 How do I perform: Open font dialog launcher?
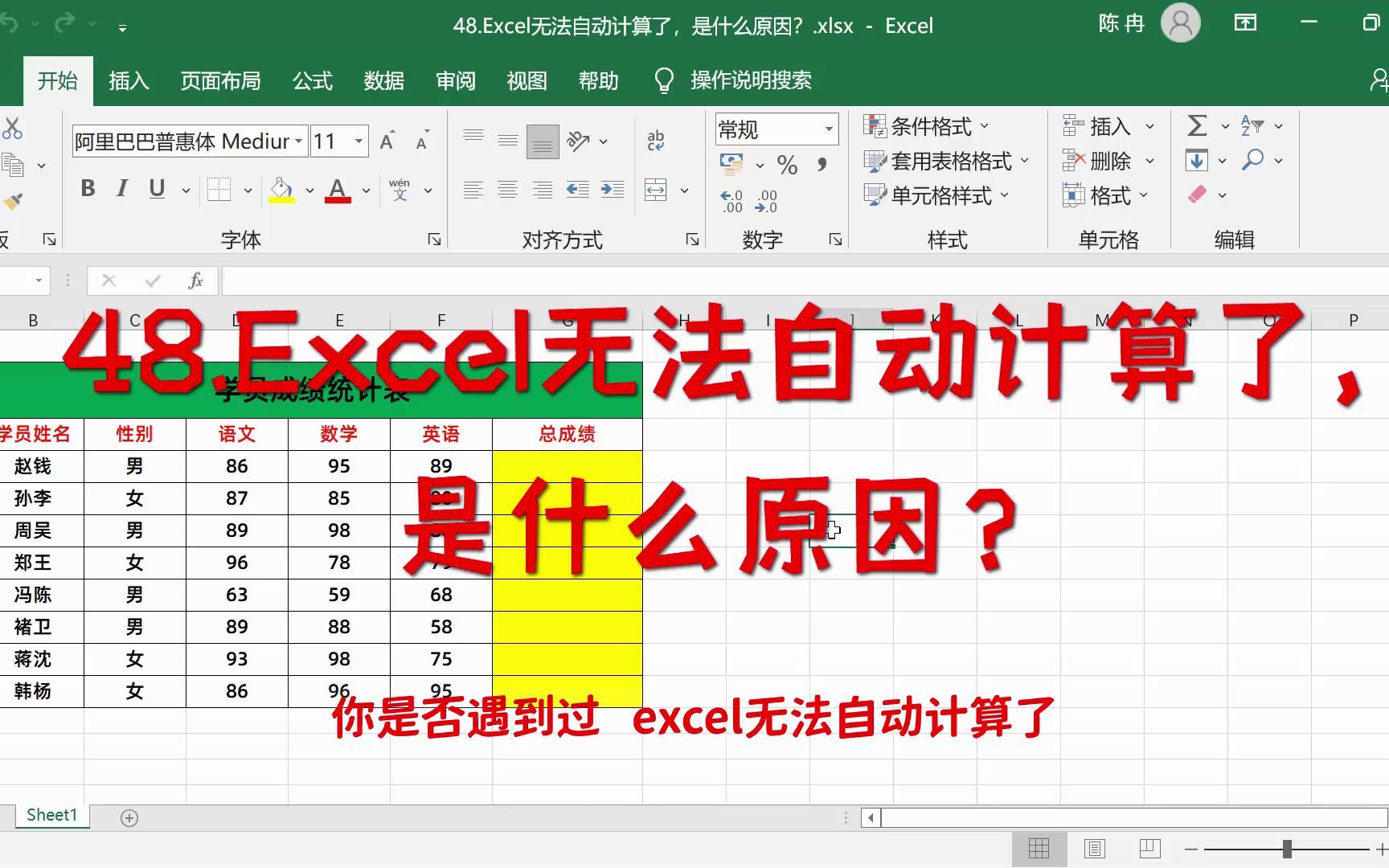click(x=434, y=240)
